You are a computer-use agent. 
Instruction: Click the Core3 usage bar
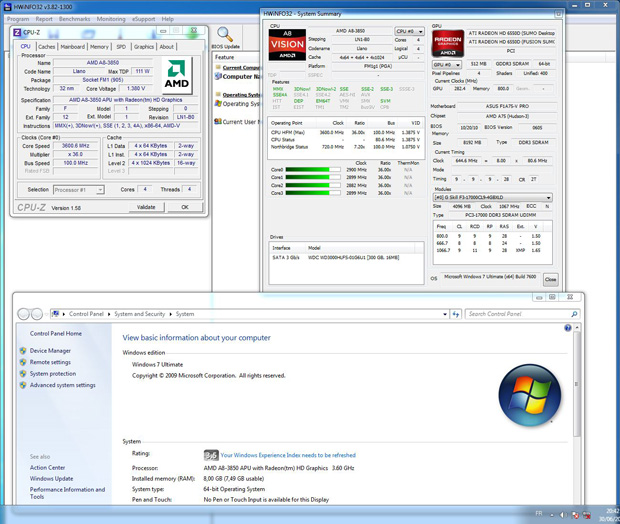pyautogui.click(x=313, y=193)
